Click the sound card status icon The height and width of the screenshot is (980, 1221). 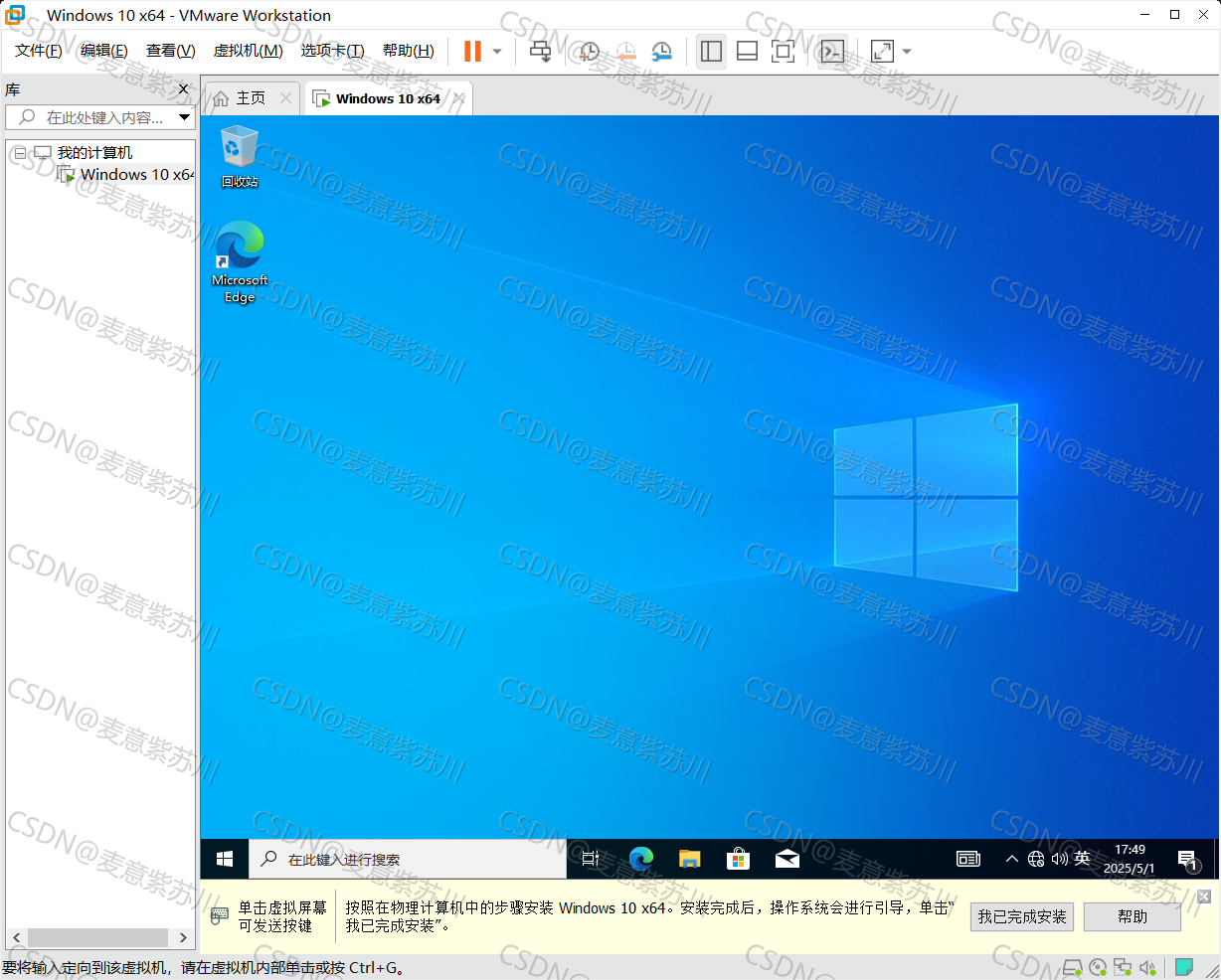[1147, 967]
